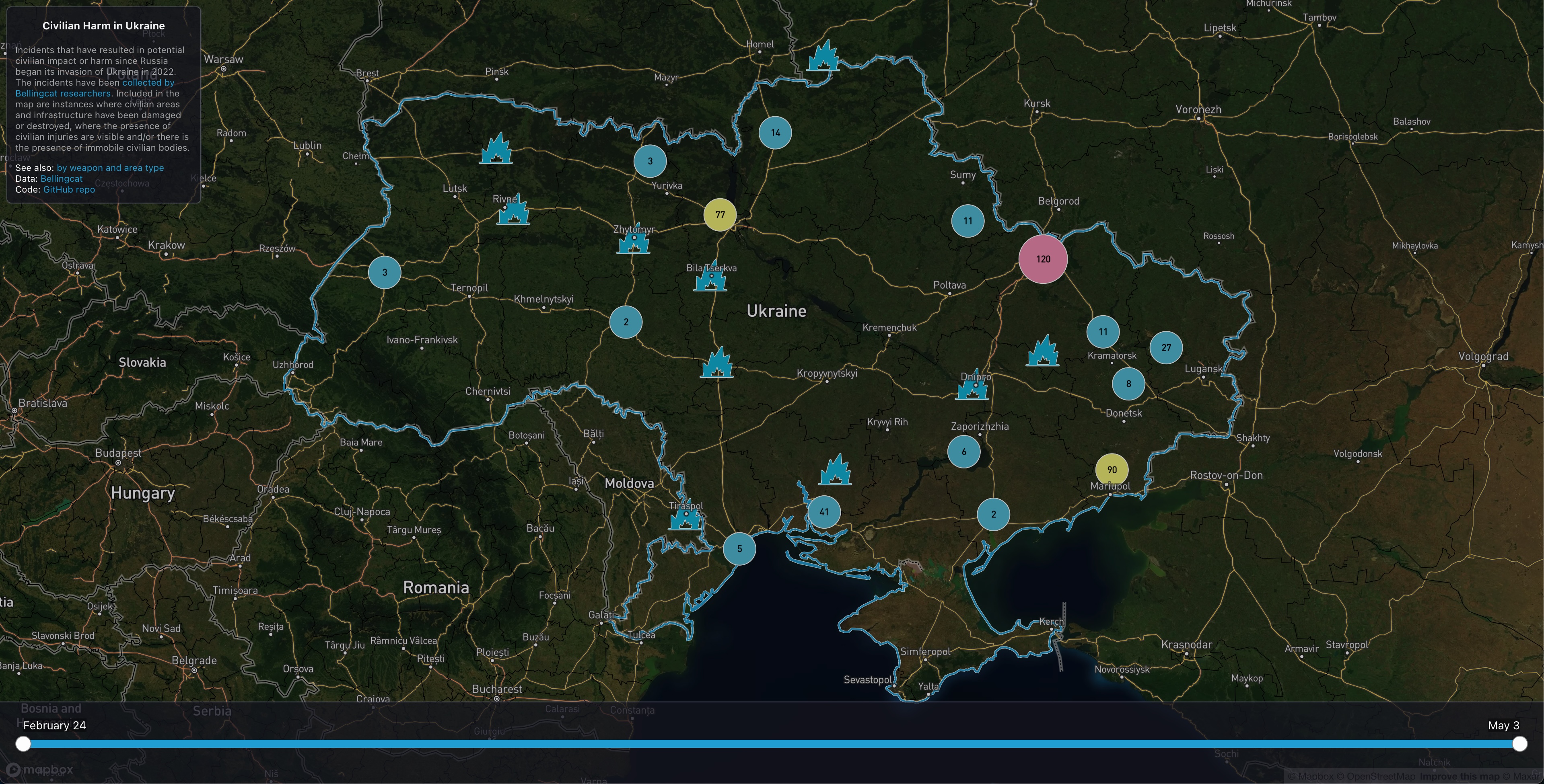Expand the pink 120 incident cluster

coord(1043,259)
